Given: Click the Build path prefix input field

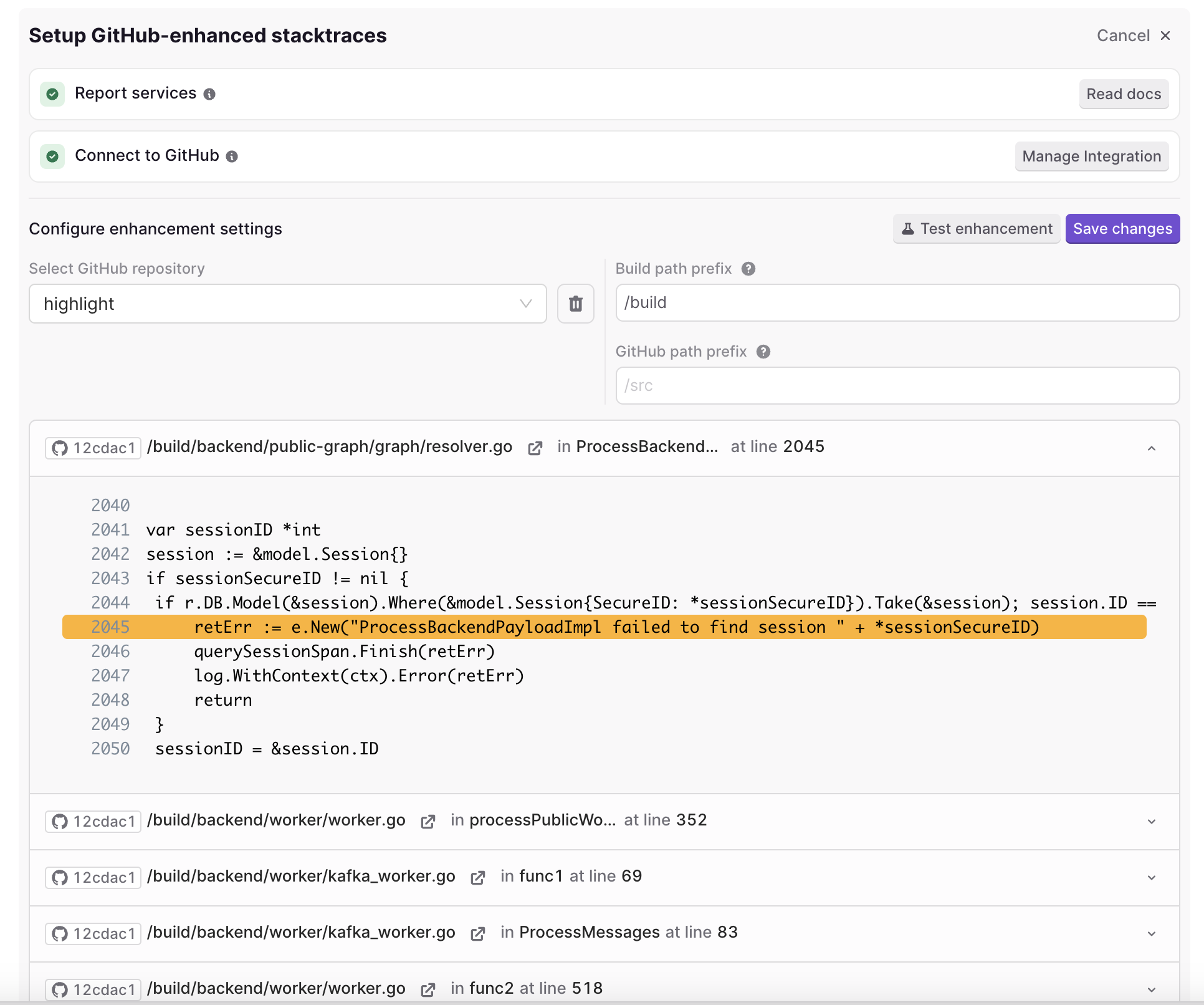Looking at the screenshot, I should click(897, 303).
